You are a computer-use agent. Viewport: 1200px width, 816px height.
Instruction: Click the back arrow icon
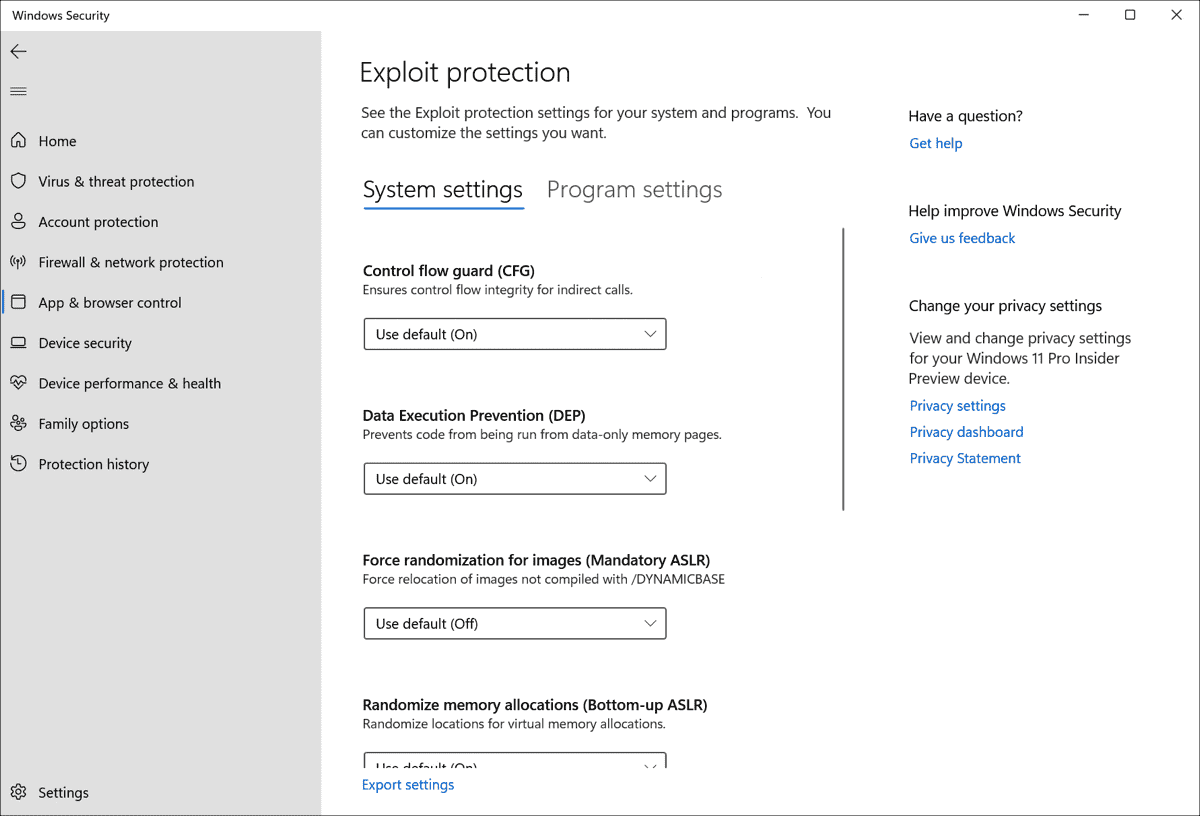19,52
